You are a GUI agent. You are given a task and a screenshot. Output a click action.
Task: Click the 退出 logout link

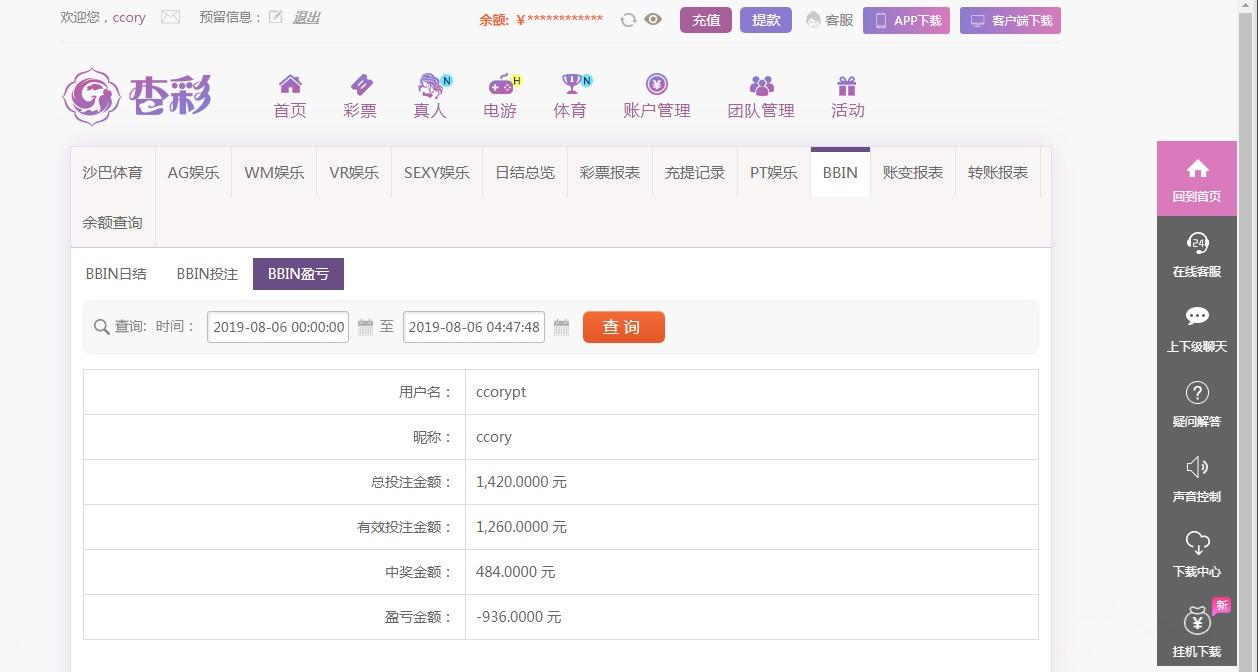[306, 17]
